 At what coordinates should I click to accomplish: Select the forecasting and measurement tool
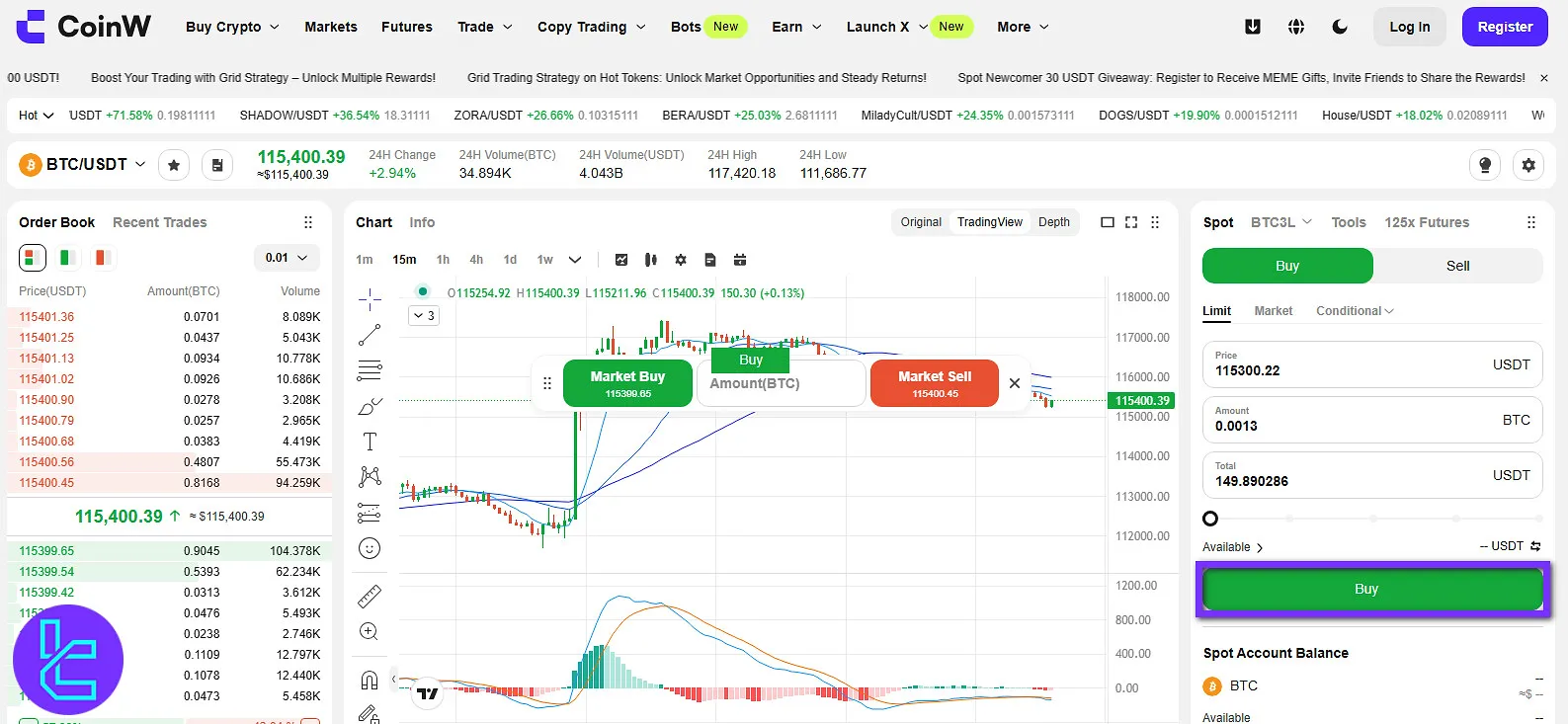tap(370, 513)
